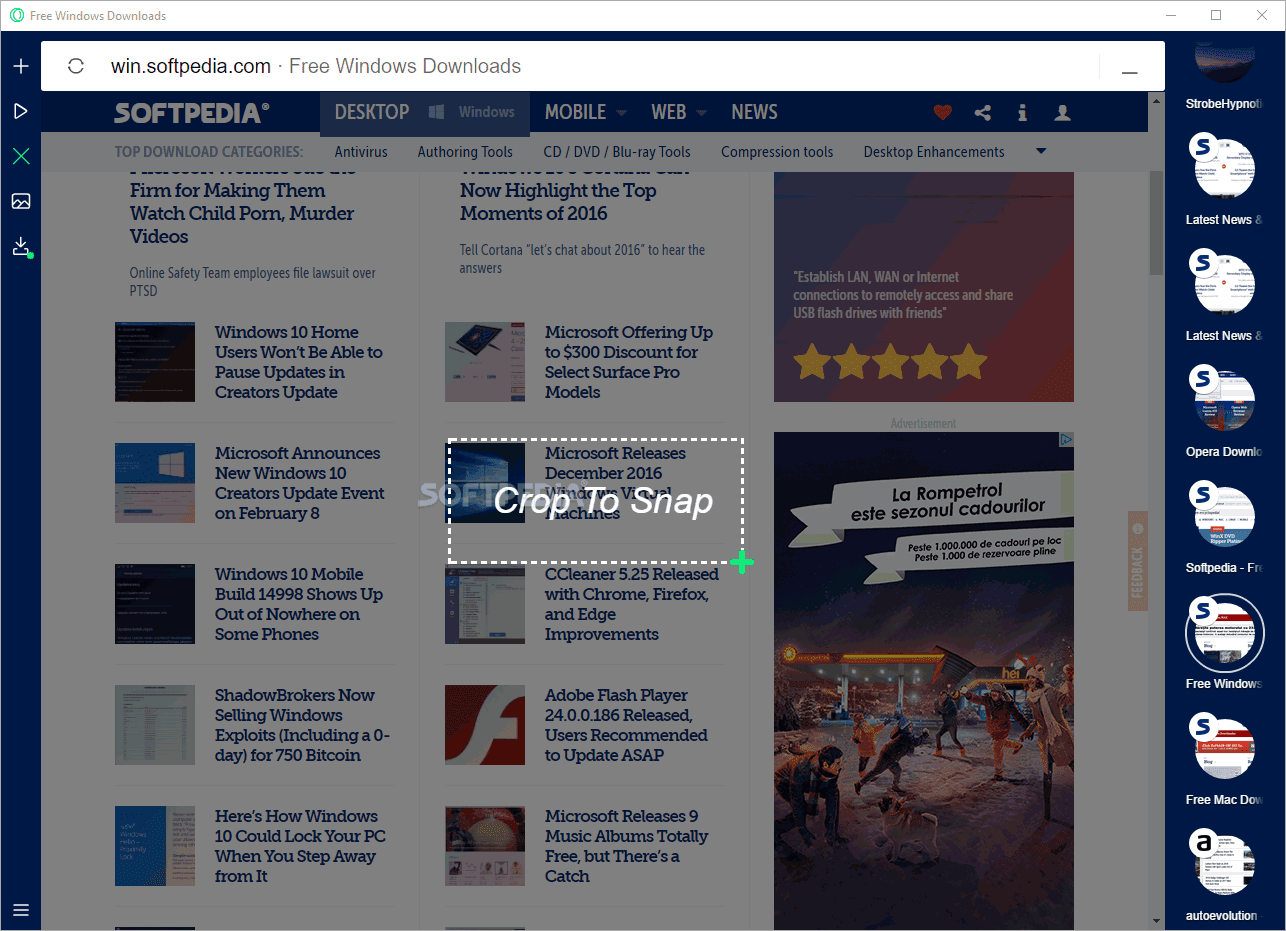Select the Free Windows tab bubble
The height and width of the screenshot is (931, 1286).
[1225, 633]
